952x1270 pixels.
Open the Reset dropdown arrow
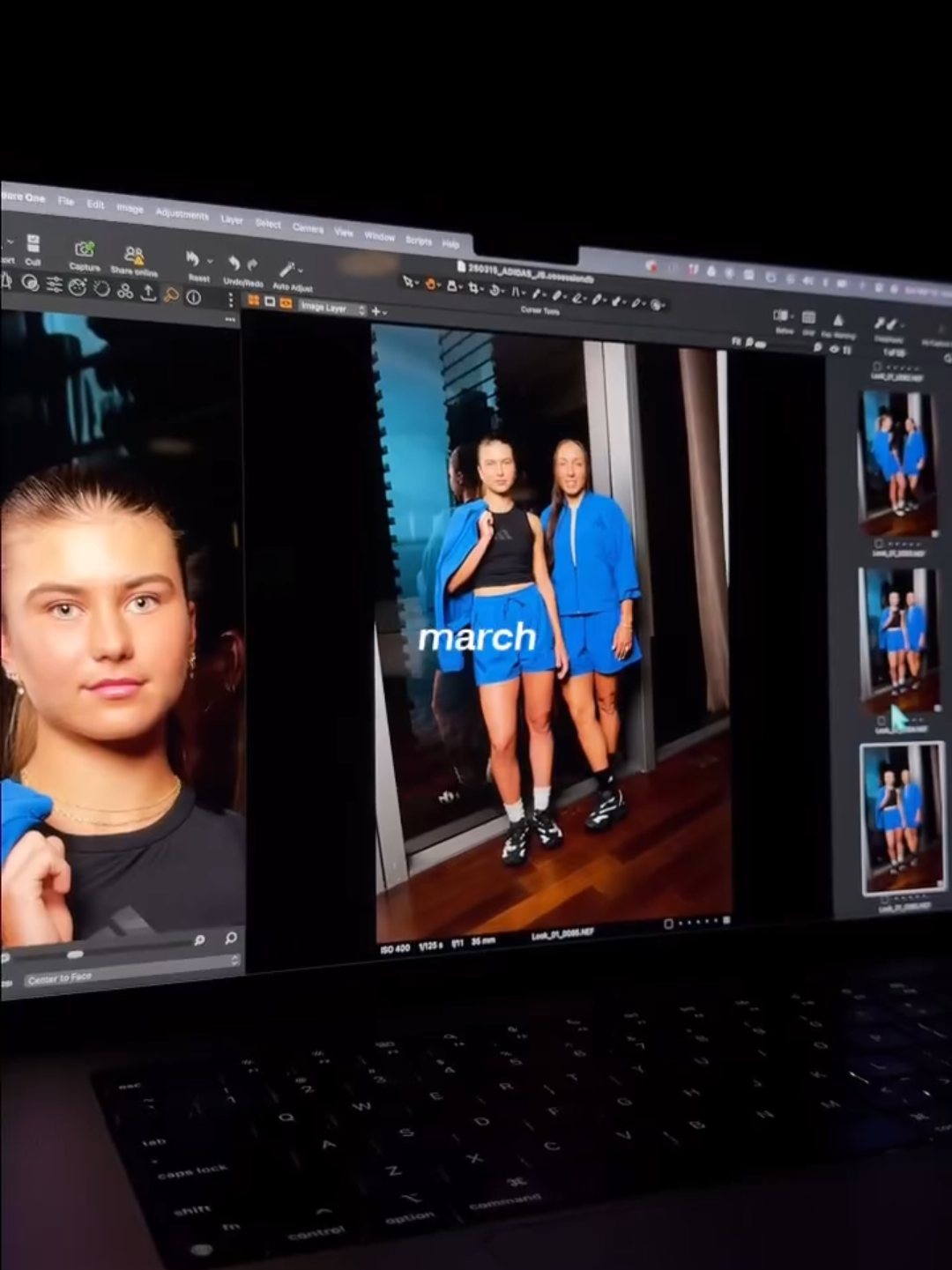210,261
